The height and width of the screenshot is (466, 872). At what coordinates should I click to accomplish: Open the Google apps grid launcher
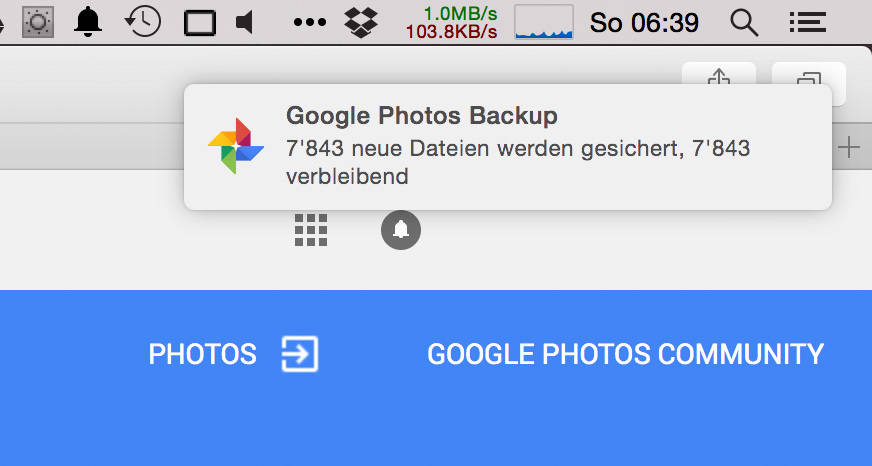(311, 230)
